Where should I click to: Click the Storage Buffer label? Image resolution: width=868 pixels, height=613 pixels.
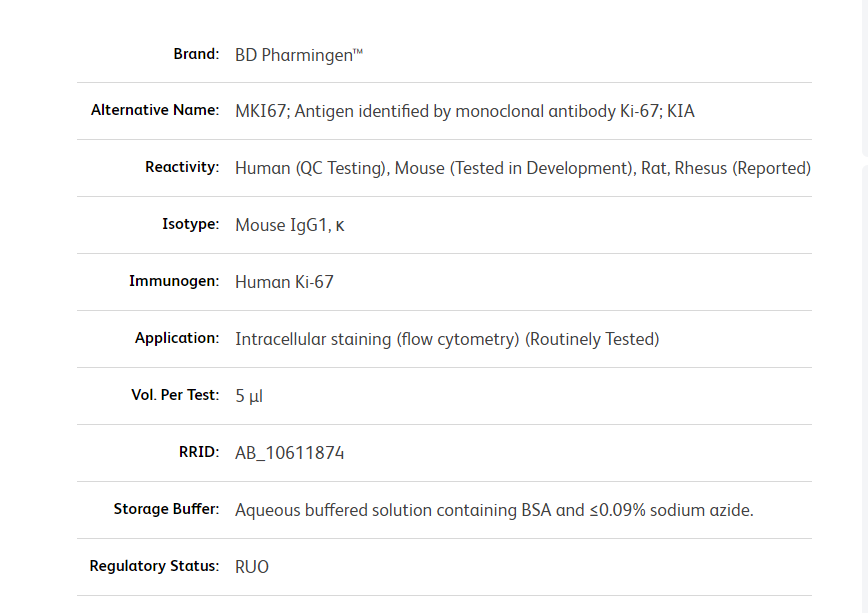[x=166, y=509]
